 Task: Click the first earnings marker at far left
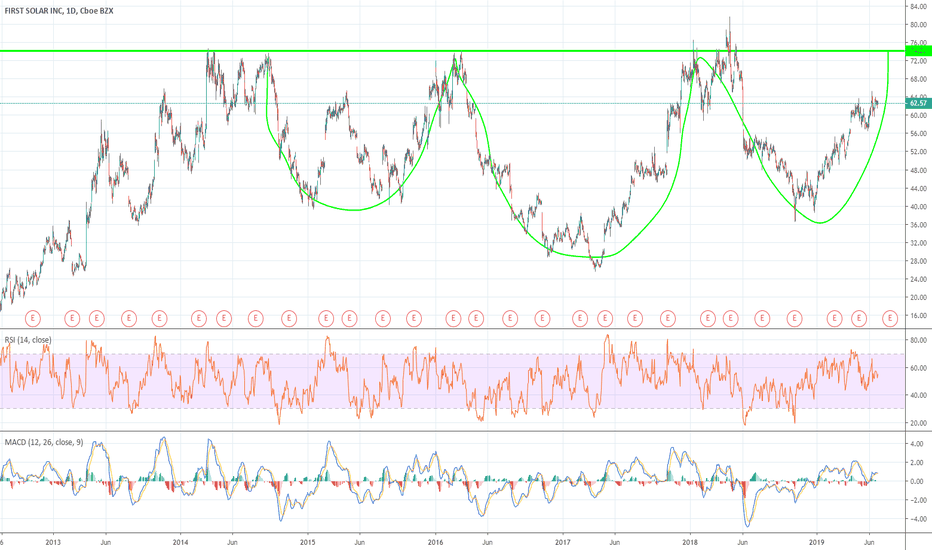coord(33,319)
